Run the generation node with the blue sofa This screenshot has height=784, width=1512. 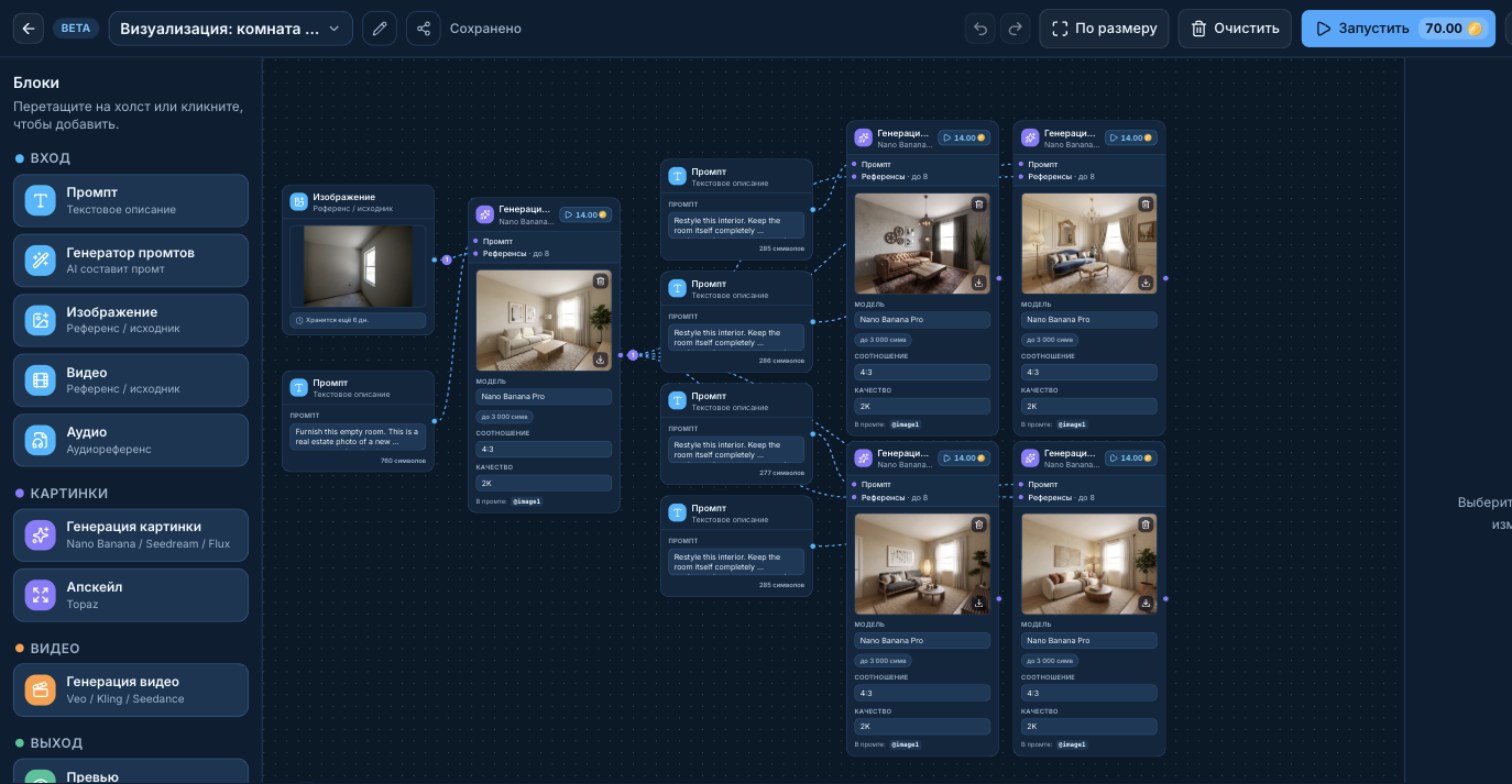click(x=1131, y=137)
